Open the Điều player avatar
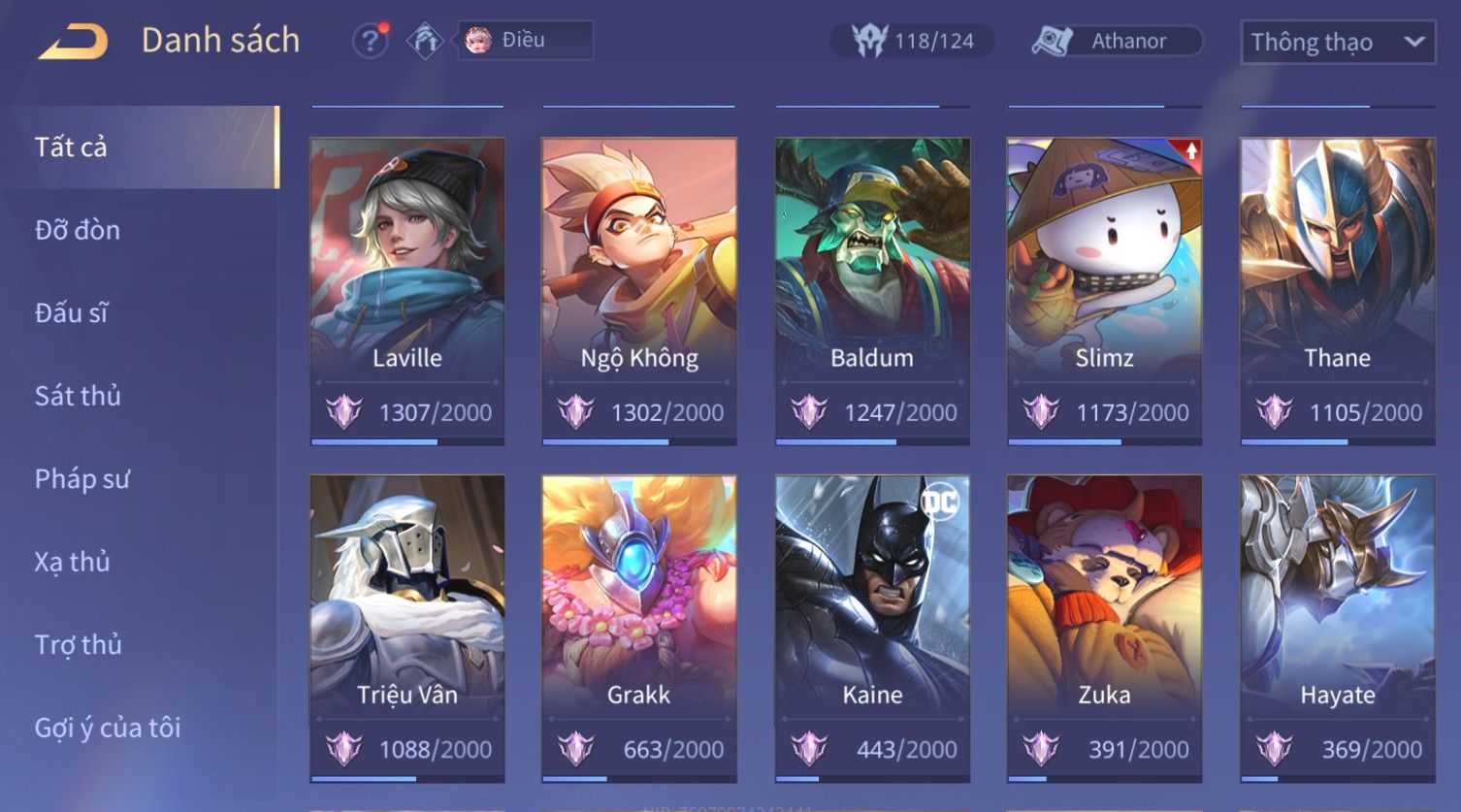The height and width of the screenshot is (812, 1461). (477, 41)
